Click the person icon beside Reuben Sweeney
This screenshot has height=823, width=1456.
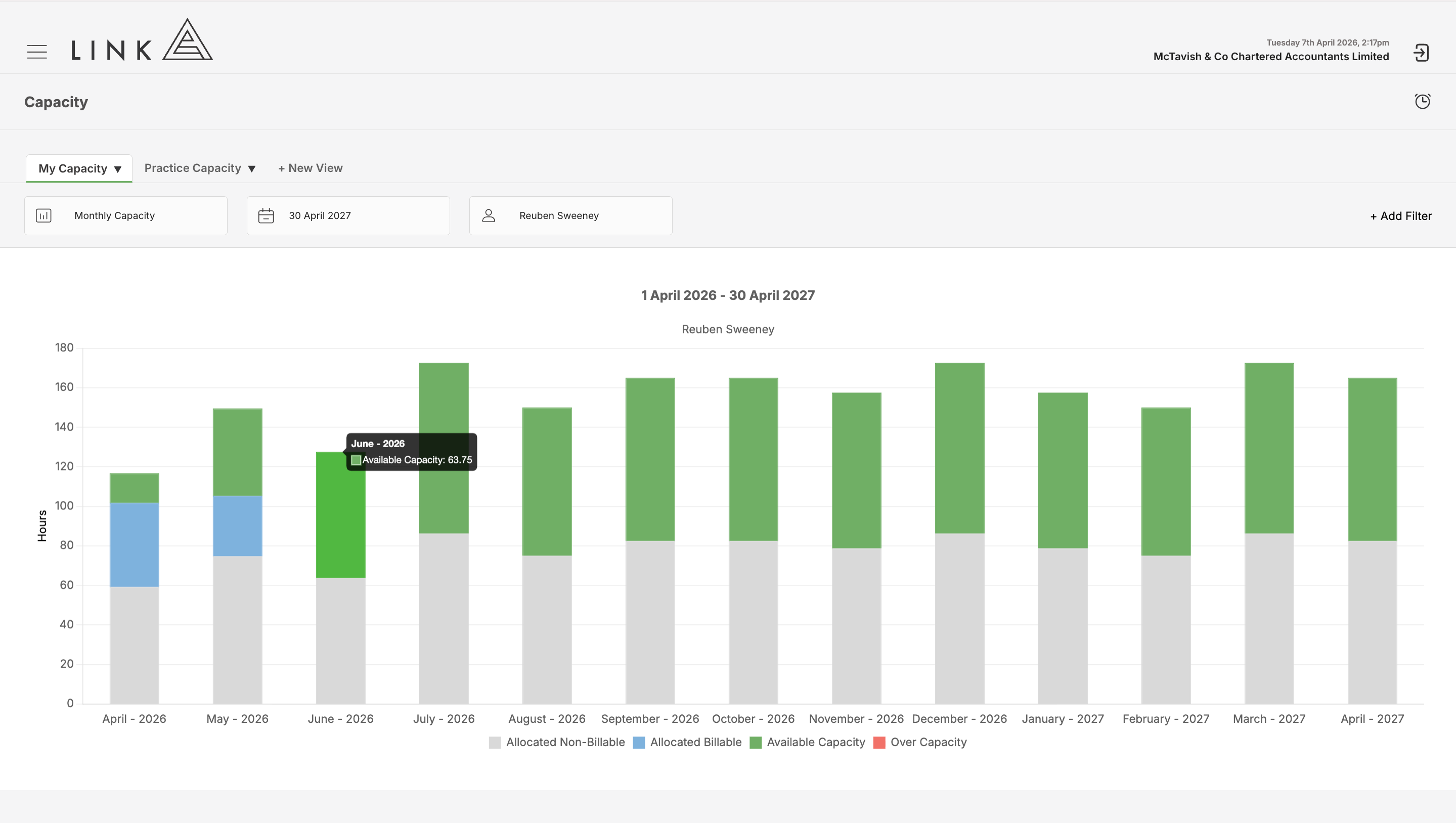point(489,215)
